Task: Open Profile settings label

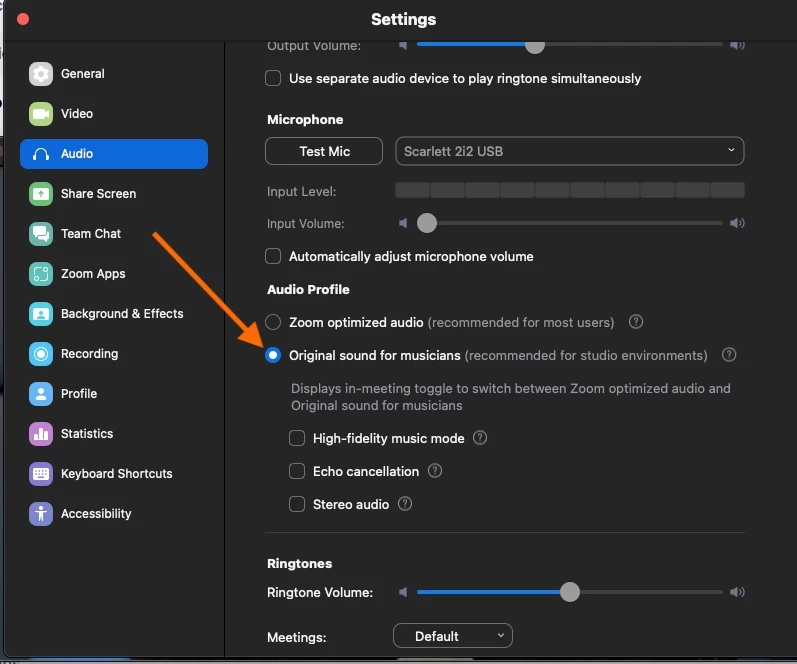Action: [x=79, y=394]
